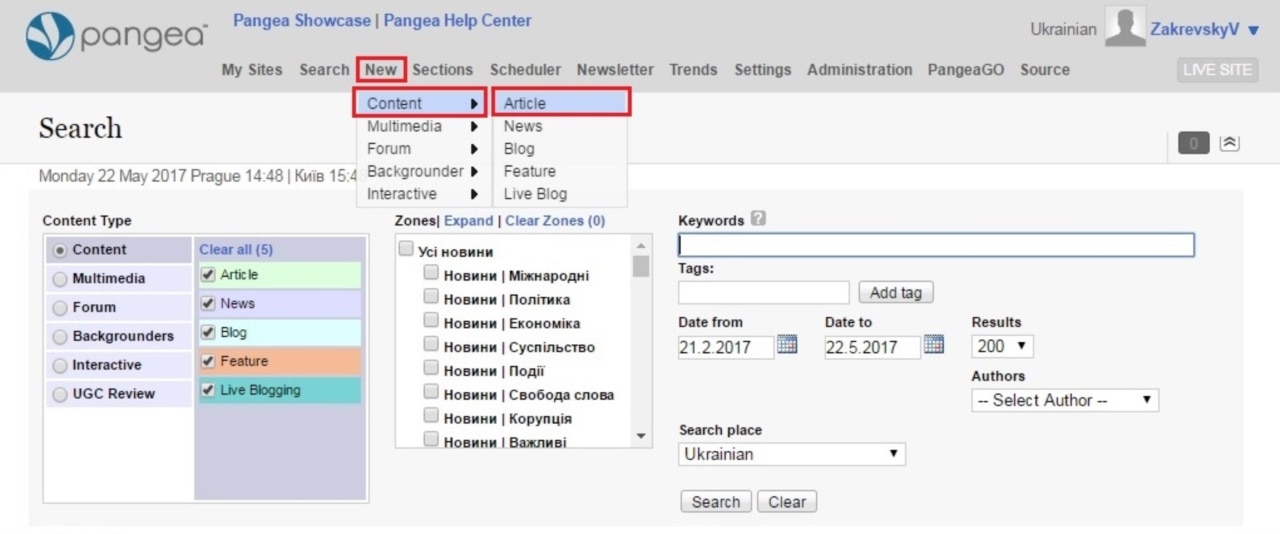The image size is (1280, 534).
Task: Uncheck the Feature checkbox in content types
Action: coord(208,362)
